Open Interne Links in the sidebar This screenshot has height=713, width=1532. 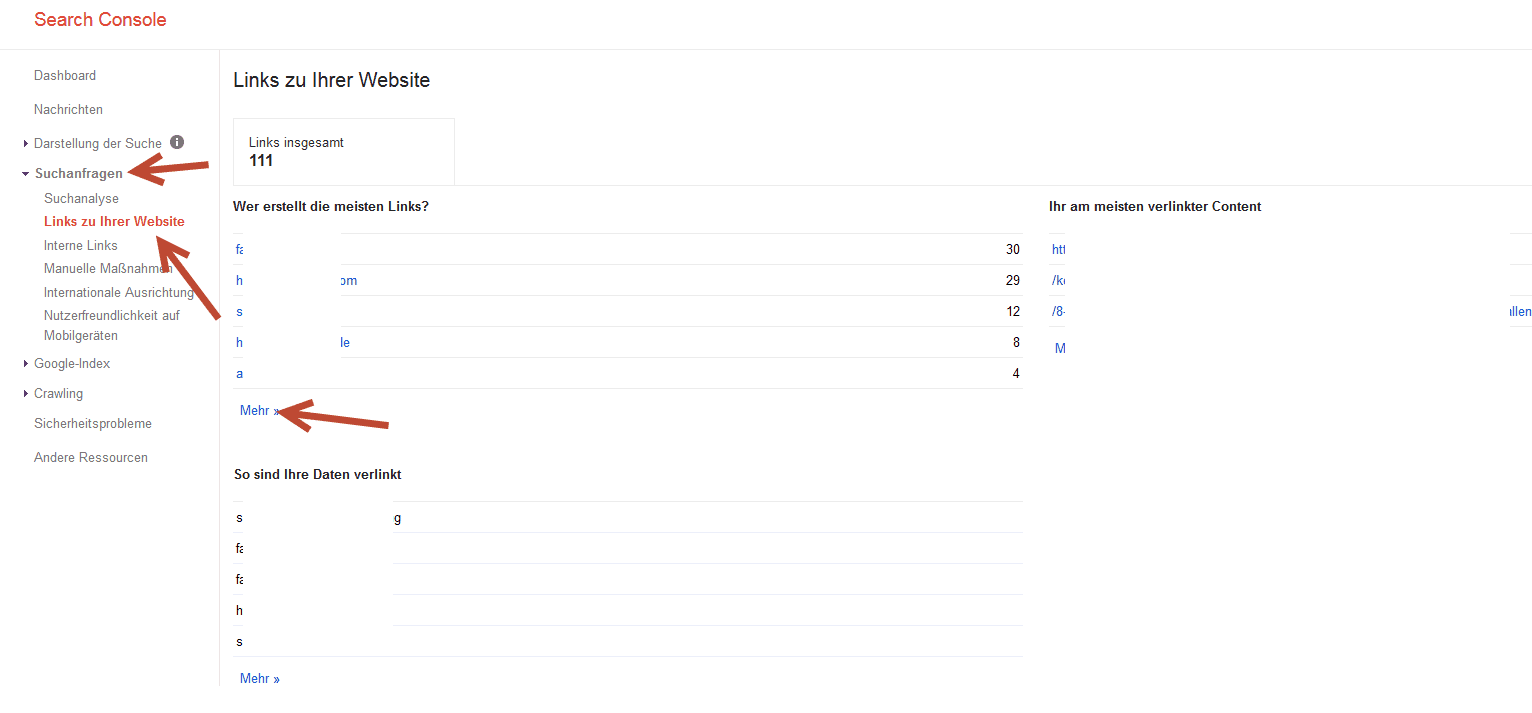pos(81,245)
